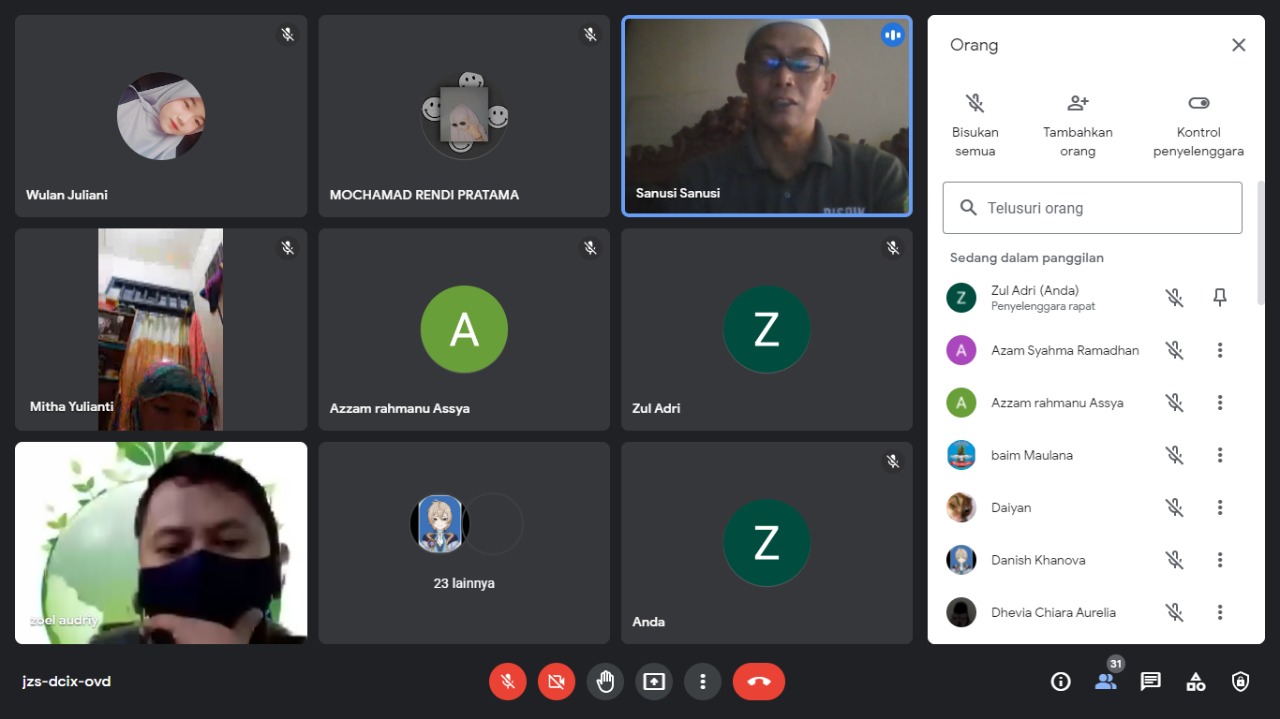
Task: Open the three-dot menu in bottom bar
Action: tap(702, 682)
